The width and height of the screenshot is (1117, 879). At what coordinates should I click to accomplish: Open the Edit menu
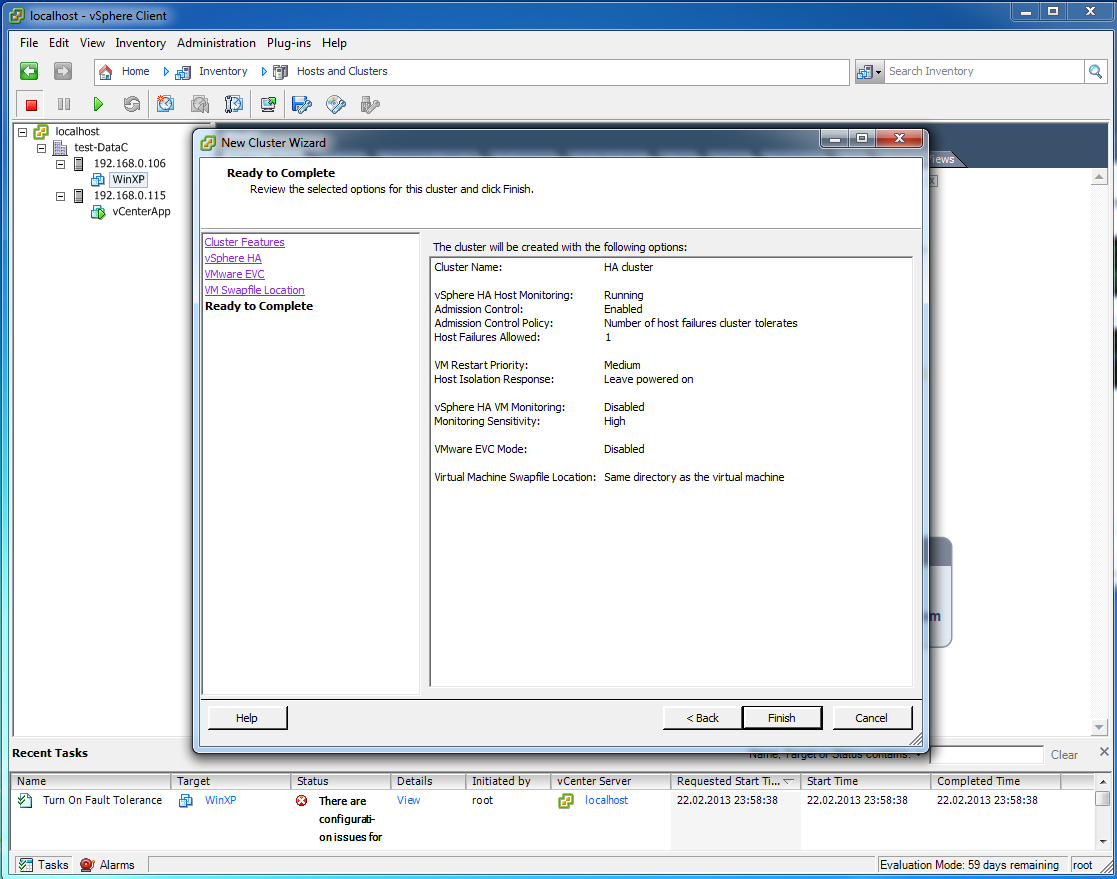(x=59, y=43)
